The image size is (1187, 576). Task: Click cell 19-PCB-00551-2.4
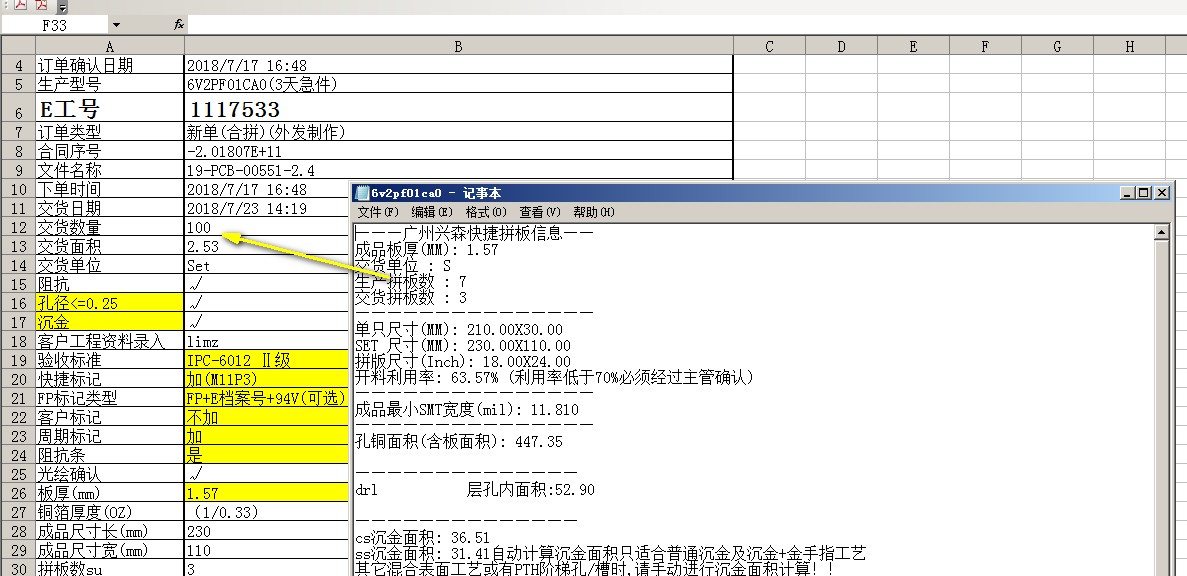[x=459, y=170]
